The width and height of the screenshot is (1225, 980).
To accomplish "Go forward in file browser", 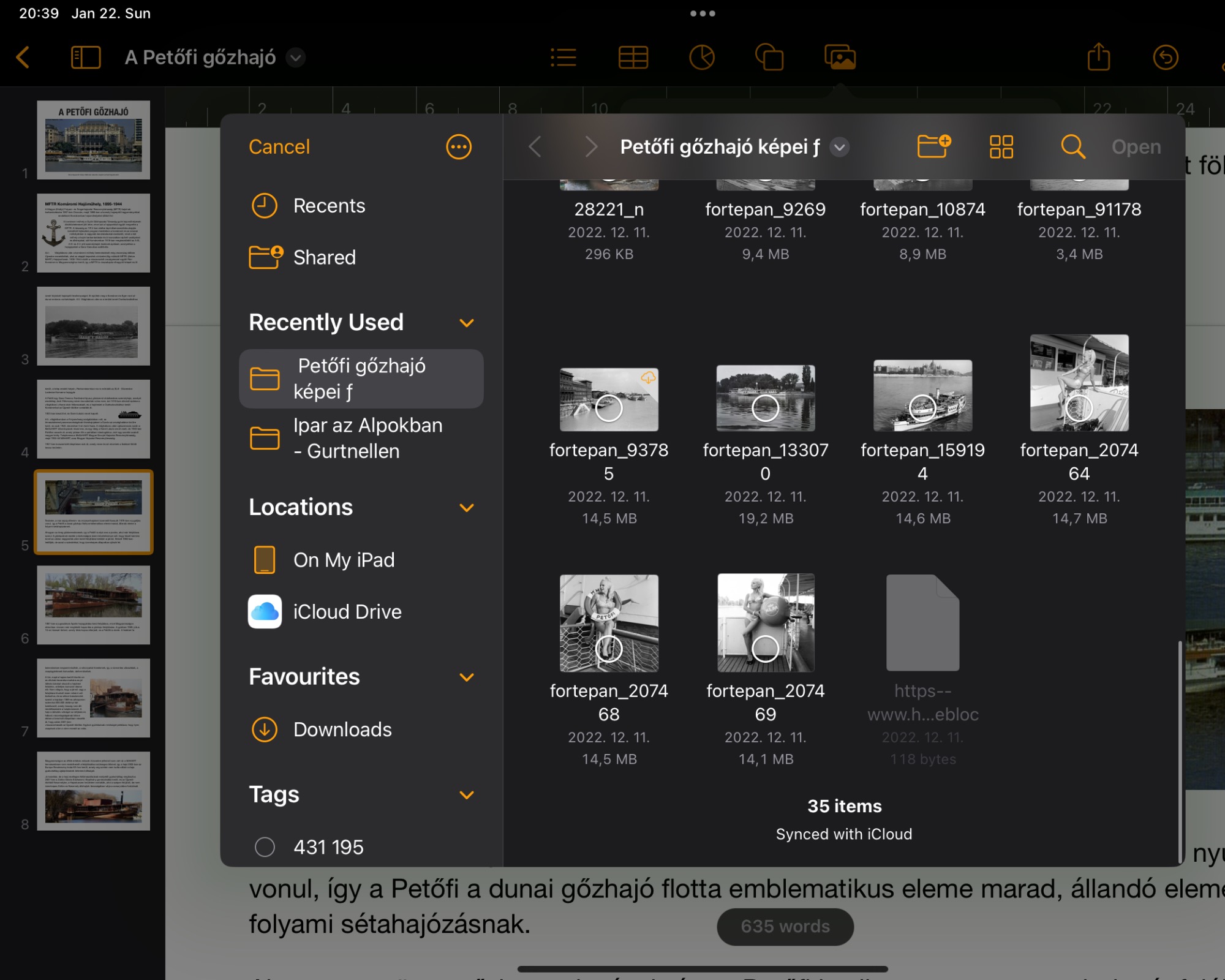I will (x=590, y=147).
